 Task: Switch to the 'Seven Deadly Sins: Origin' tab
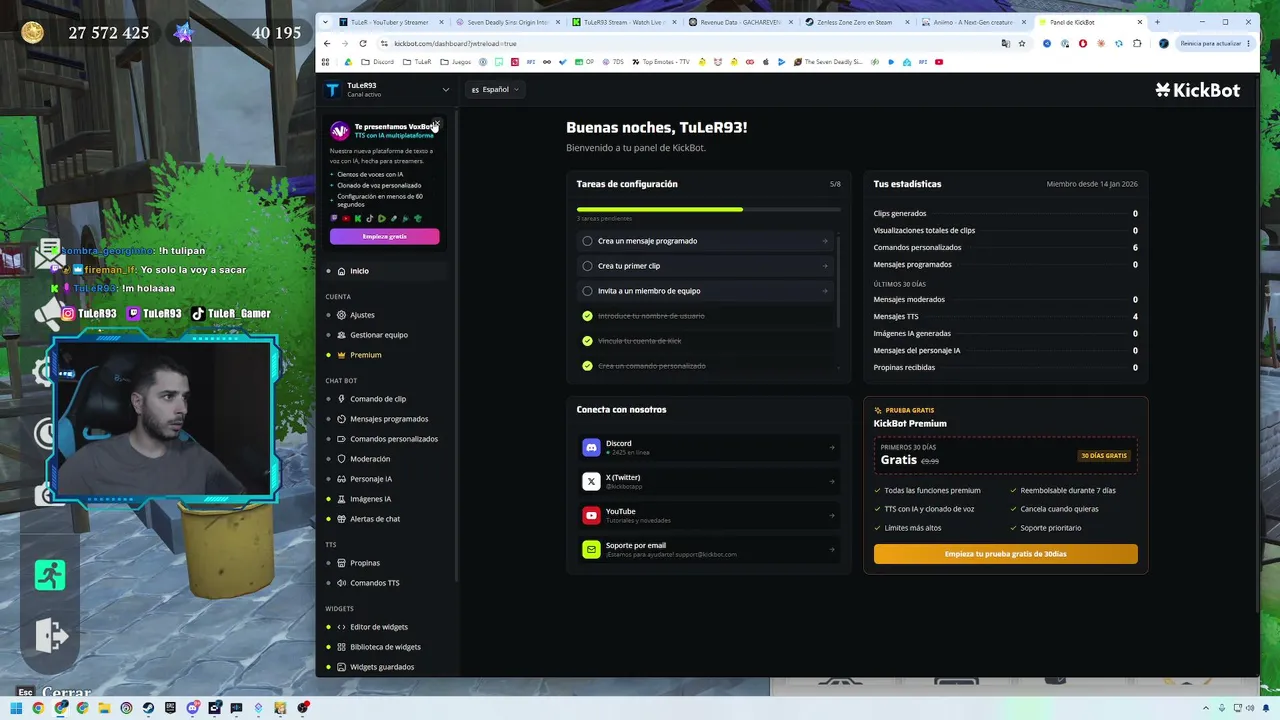click(507, 22)
